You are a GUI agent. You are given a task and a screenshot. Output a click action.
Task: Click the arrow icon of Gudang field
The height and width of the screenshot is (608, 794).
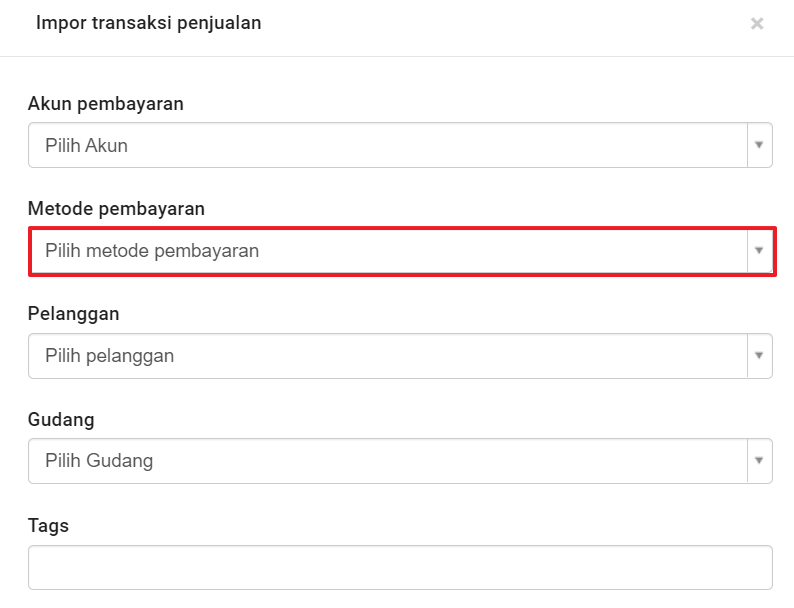click(x=759, y=460)
